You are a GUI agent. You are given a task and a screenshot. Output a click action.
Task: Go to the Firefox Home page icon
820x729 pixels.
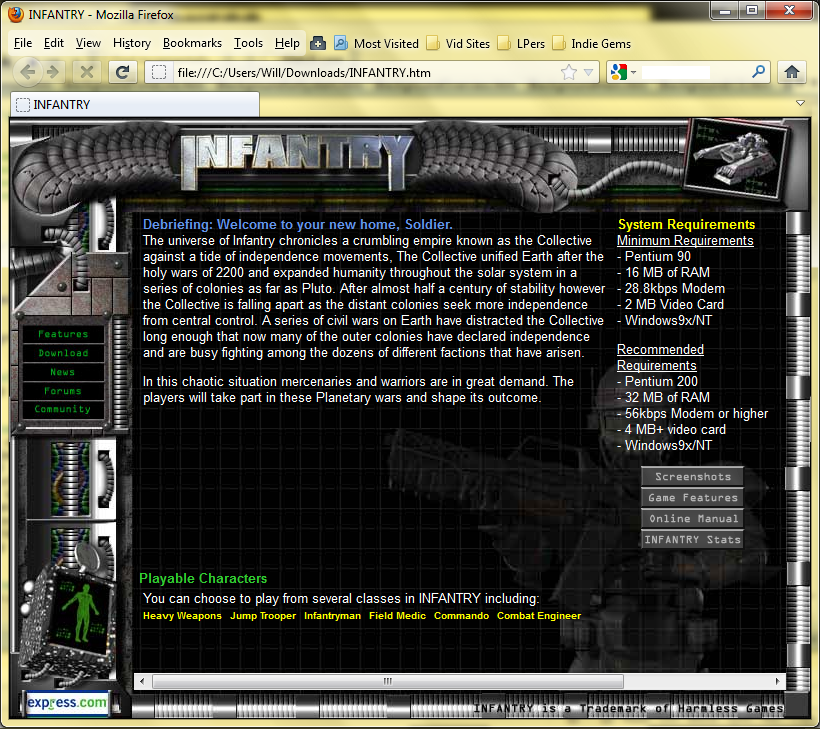click(x=792, y=72)
